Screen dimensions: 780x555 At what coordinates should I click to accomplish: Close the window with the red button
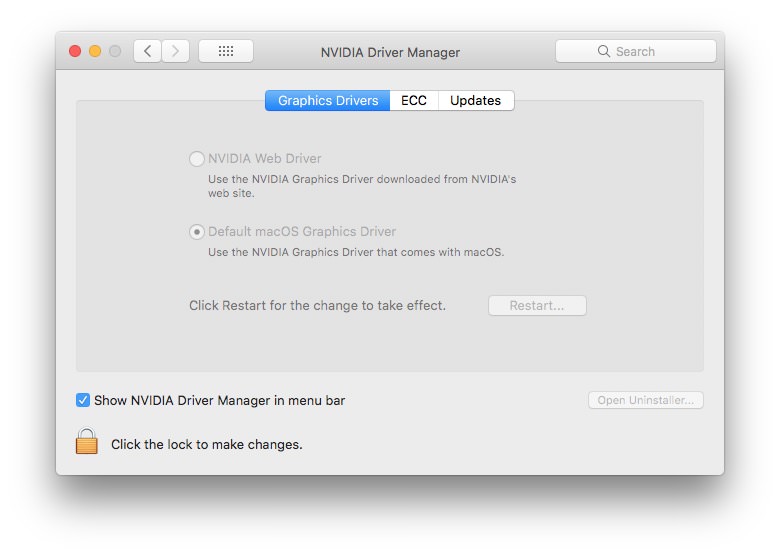tap(75, 51)
